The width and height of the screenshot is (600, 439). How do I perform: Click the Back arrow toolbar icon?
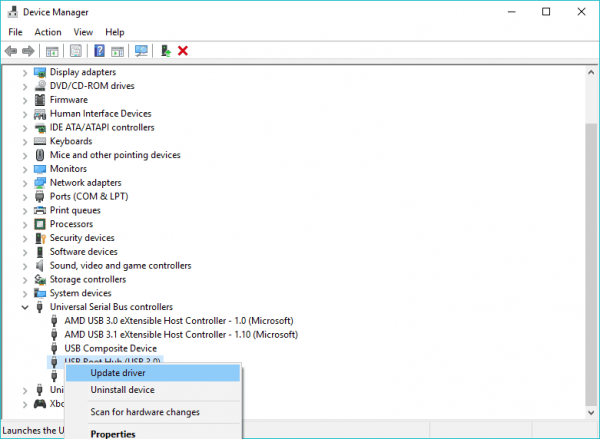pyautogui.click(x=11, y=51)
